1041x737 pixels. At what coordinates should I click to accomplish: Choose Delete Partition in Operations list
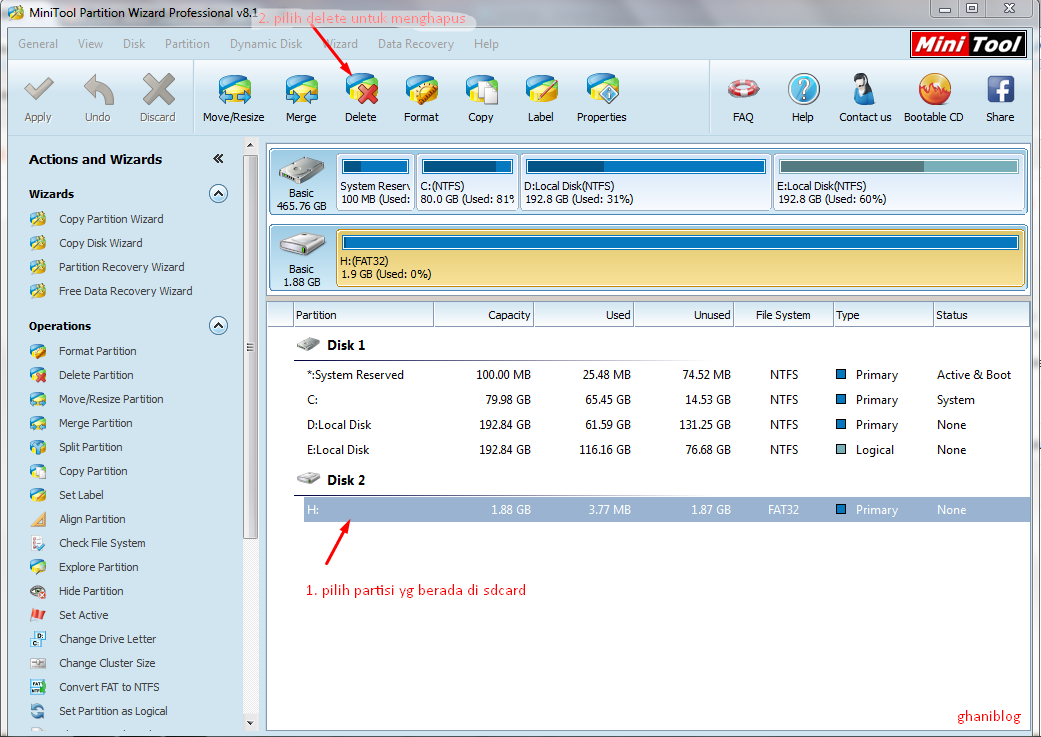(x=96, y=375)
